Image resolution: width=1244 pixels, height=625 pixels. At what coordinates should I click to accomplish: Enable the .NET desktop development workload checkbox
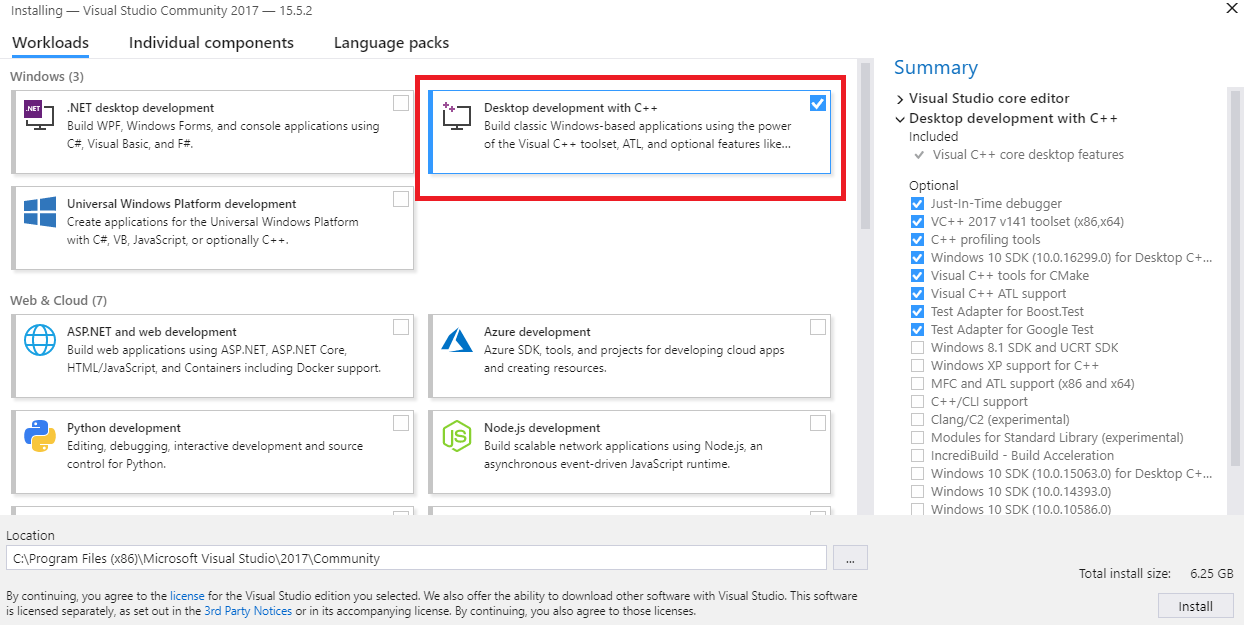401,103
